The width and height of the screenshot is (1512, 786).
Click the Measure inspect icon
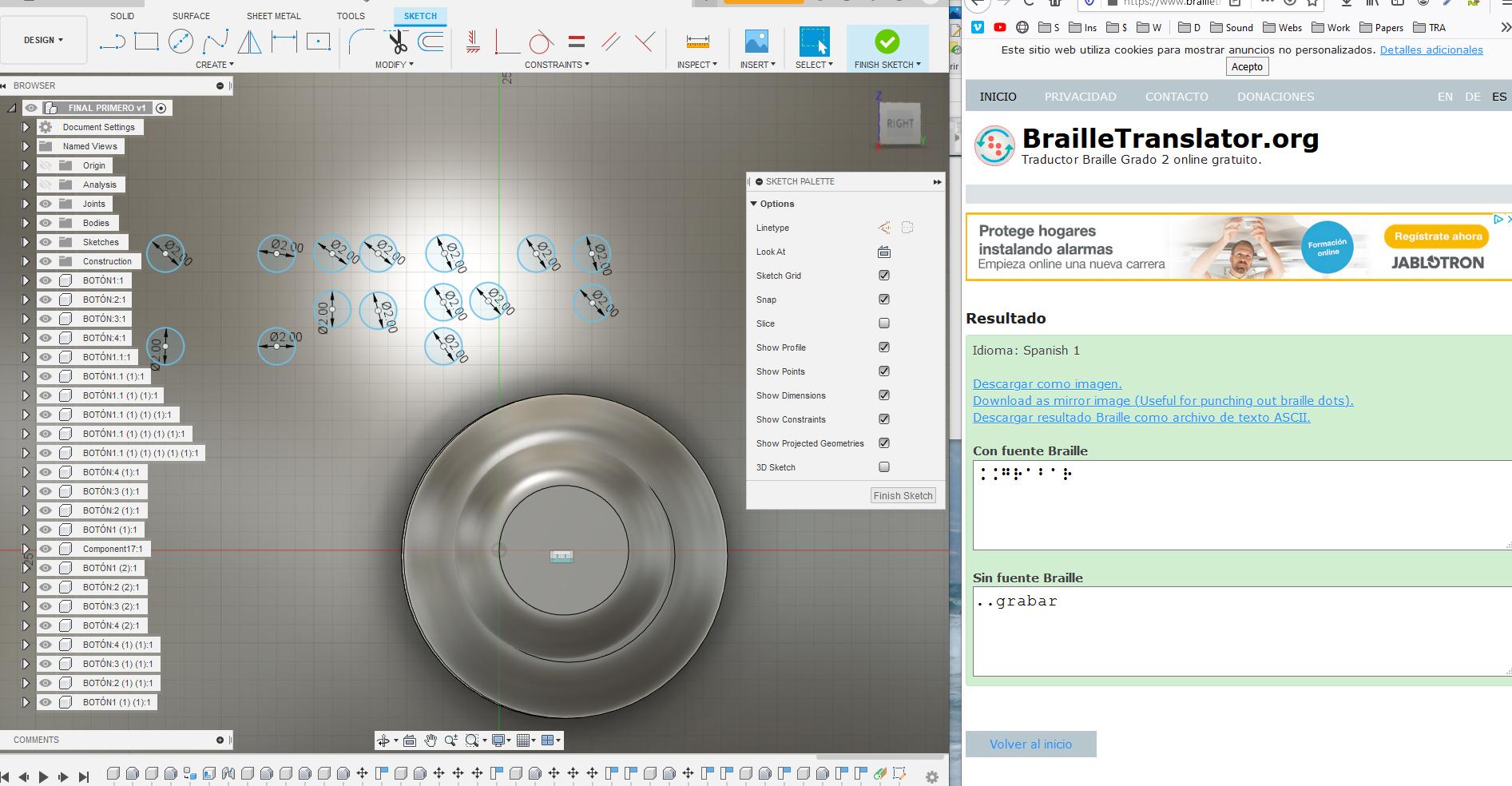click(697, 42)
